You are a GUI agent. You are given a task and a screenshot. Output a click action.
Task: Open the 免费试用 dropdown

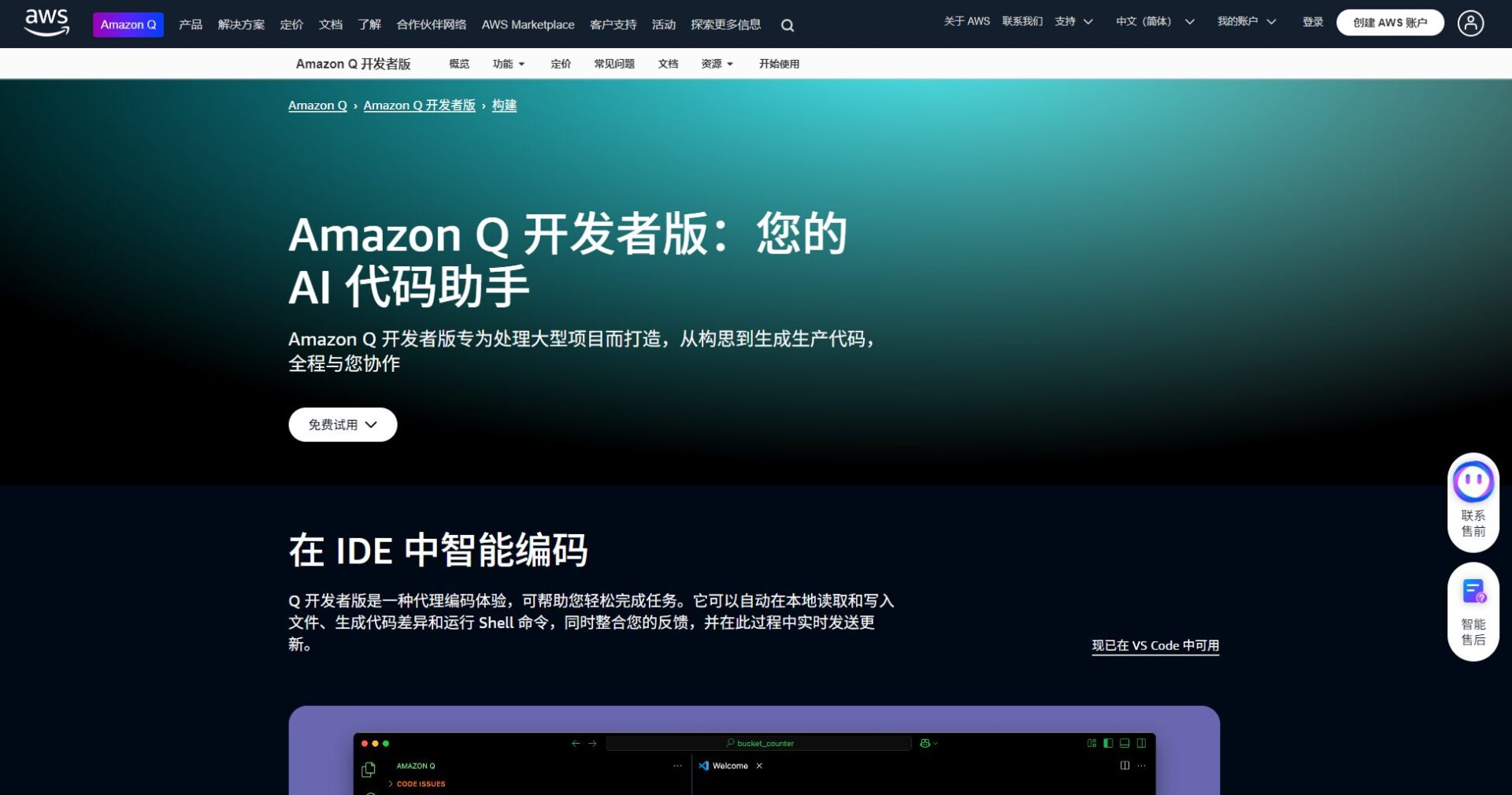343,424
